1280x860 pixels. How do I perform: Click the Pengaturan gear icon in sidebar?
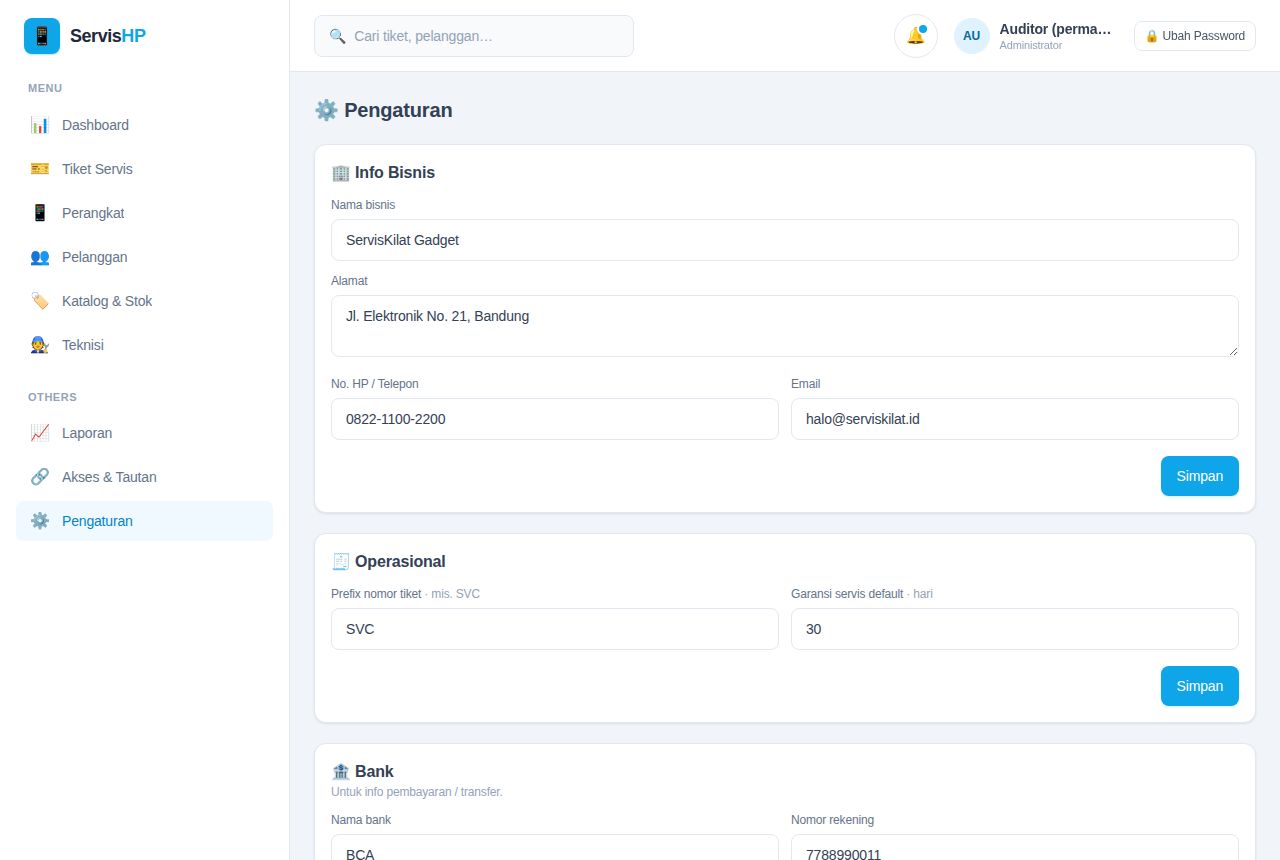[40, 521]
